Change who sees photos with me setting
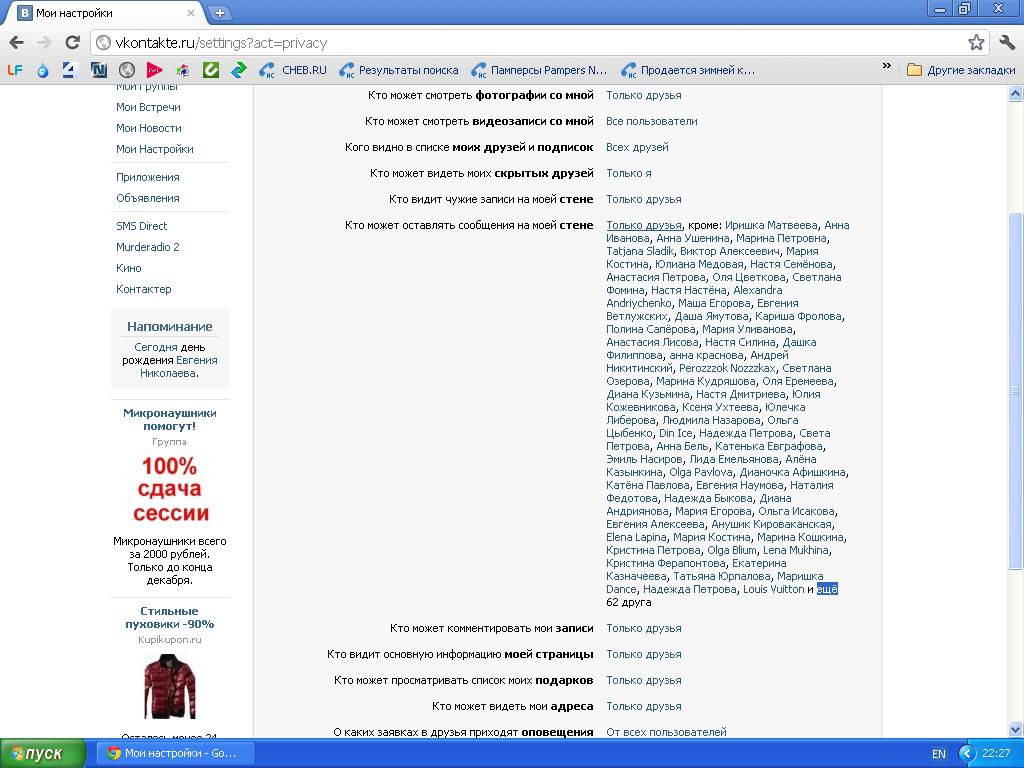The image size is (1024, 768). 643,95
